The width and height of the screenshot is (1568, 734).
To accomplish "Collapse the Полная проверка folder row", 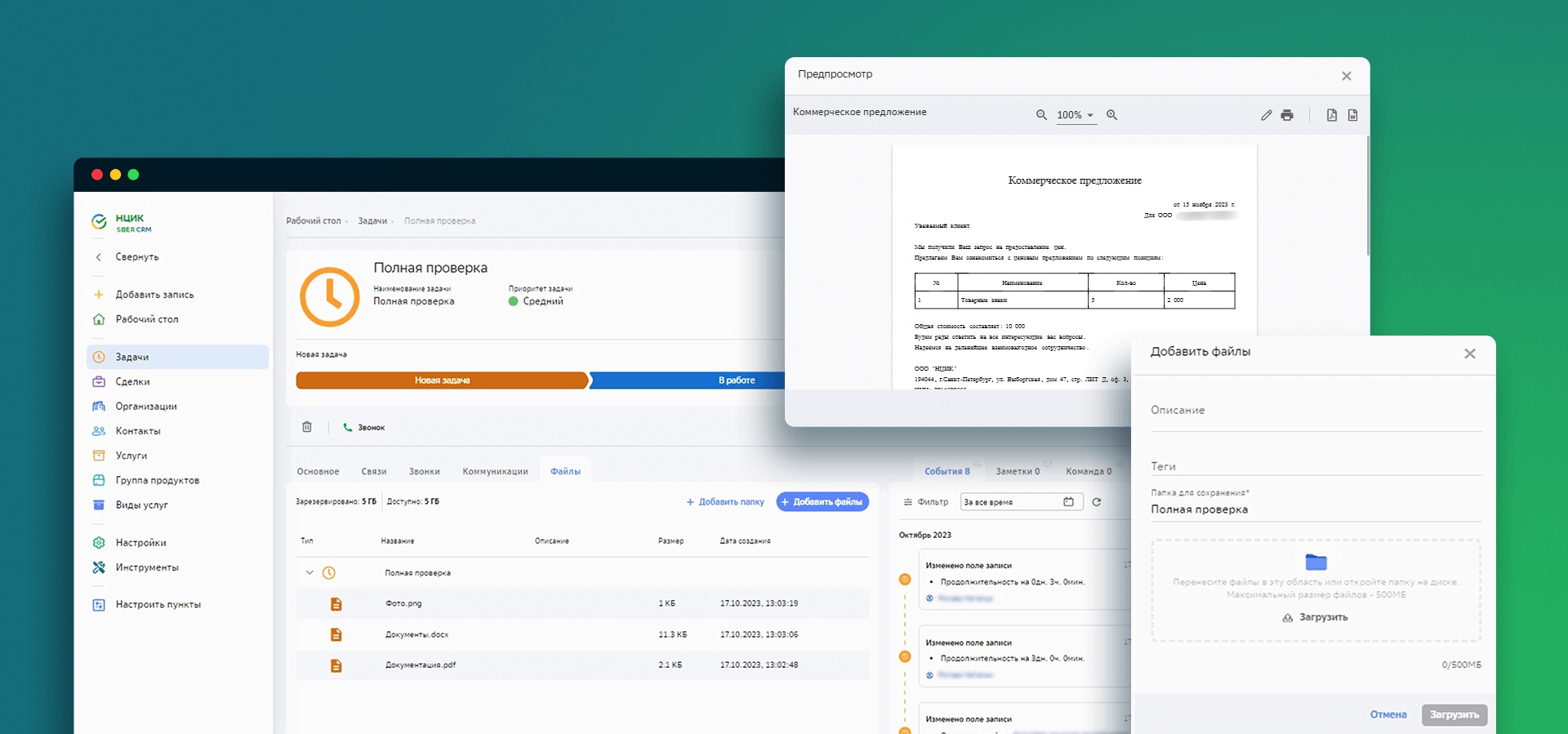I will click(x=310, y=572).
